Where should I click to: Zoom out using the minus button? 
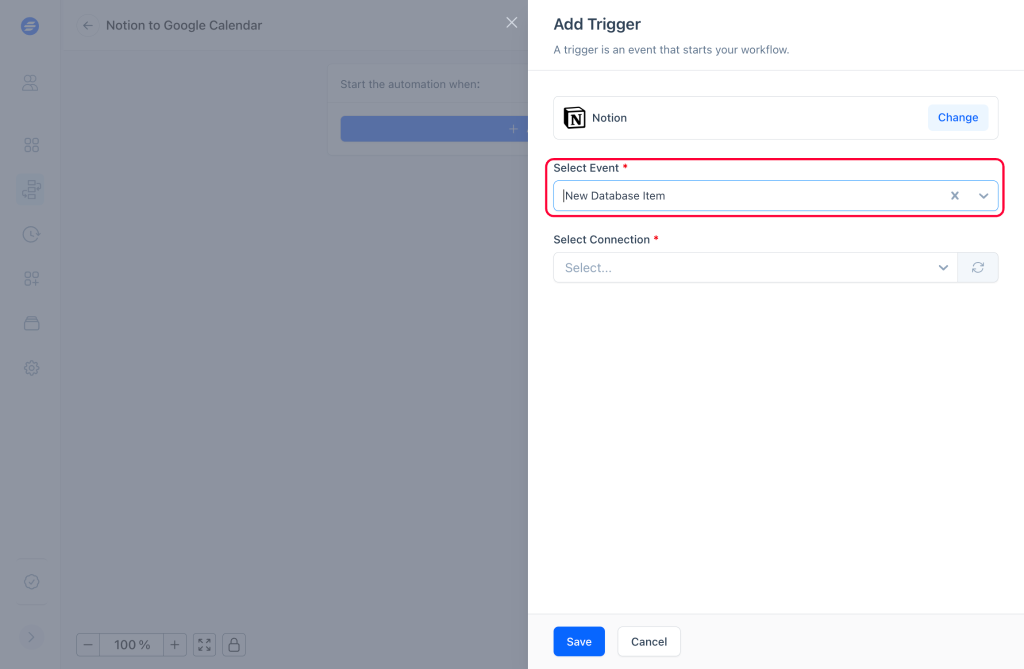coord(88,645)
